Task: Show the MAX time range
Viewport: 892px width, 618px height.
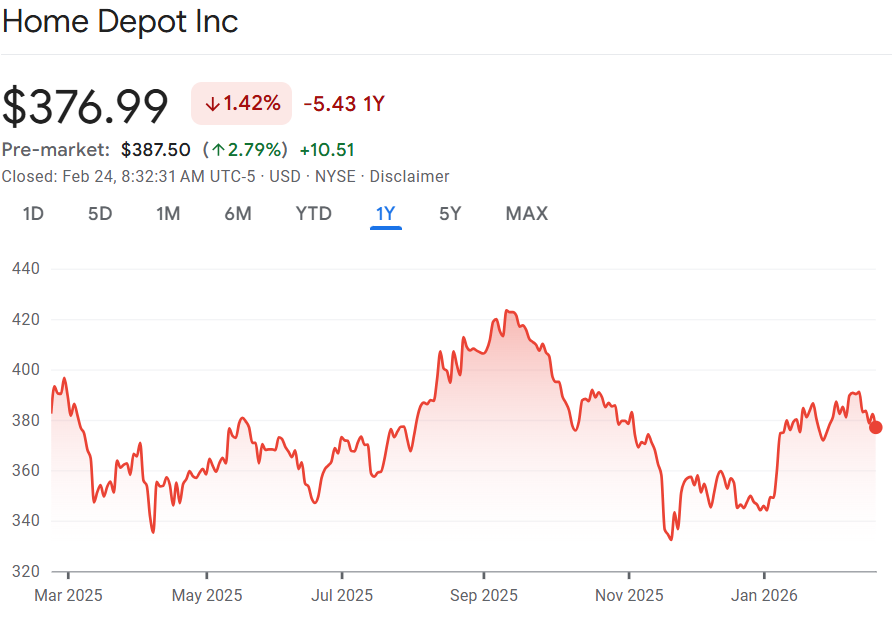Action: click(526, 213)
